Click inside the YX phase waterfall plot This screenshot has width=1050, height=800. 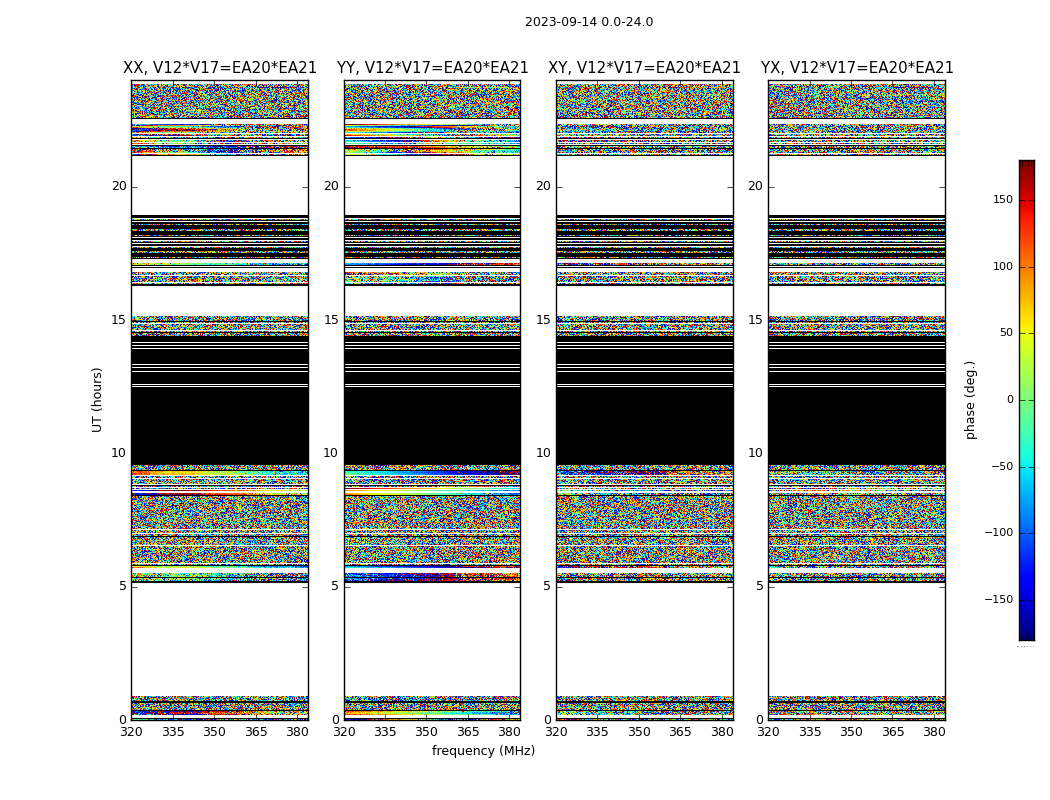pyautogui.click(x=857, y=400)
